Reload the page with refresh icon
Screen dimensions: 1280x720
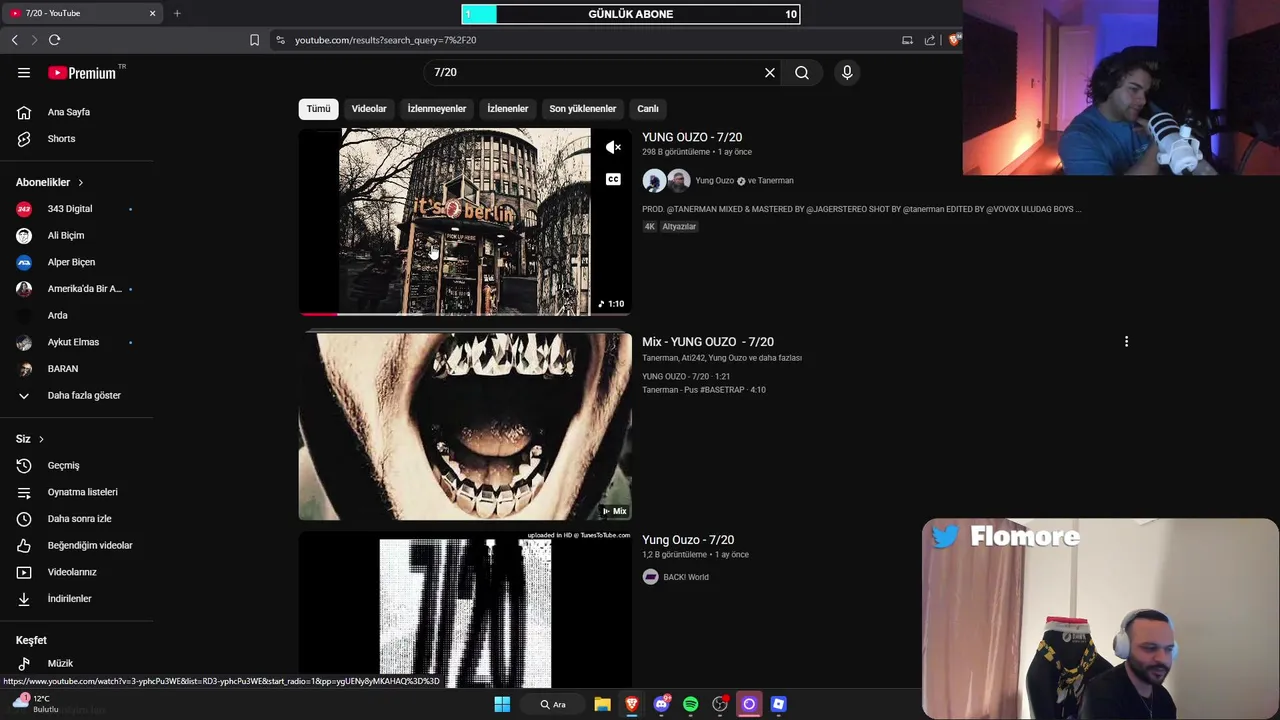(x=55, y=40)
